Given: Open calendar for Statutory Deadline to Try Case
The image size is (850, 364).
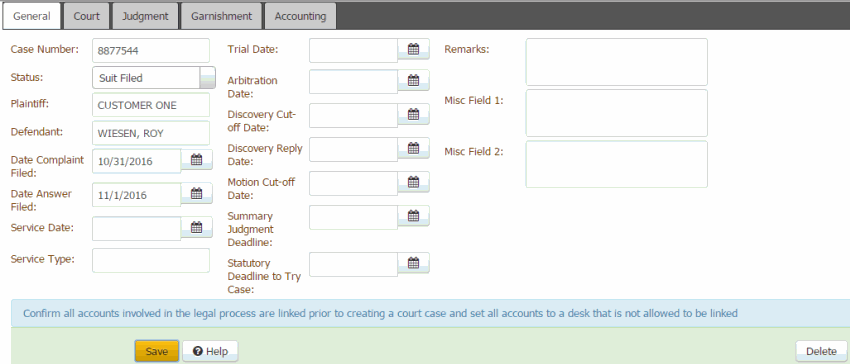Looking at the screenshot, I should pos(414,263).
